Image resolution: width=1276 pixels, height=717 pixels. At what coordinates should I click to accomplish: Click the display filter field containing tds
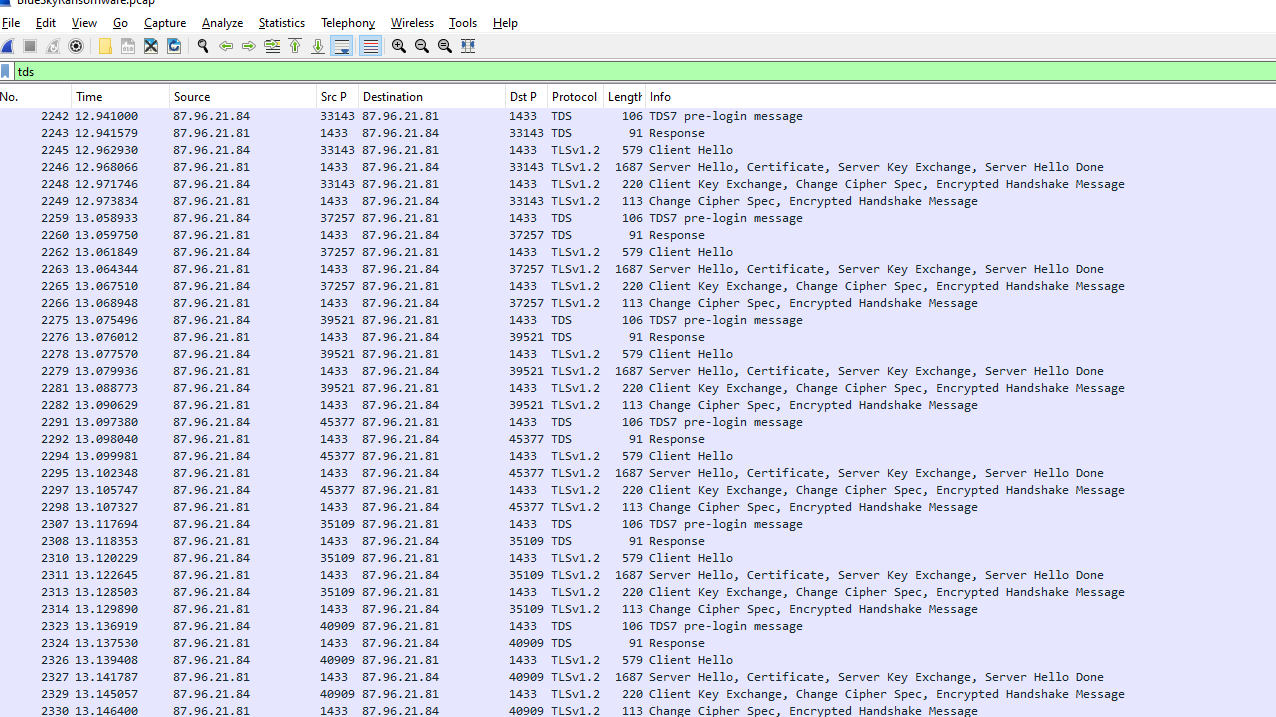640,72
